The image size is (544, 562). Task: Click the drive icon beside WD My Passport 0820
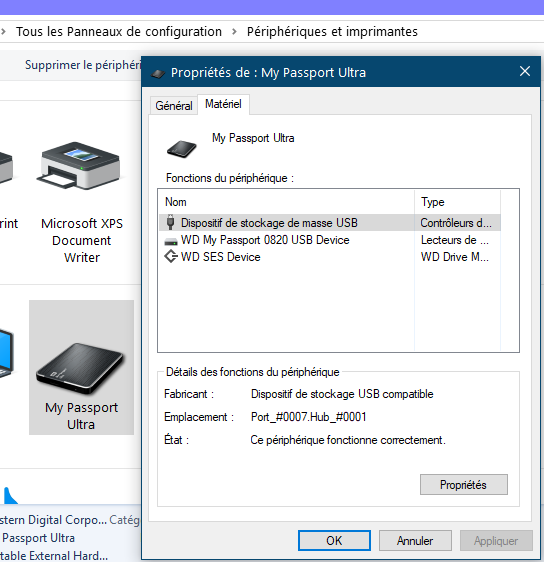171,241
